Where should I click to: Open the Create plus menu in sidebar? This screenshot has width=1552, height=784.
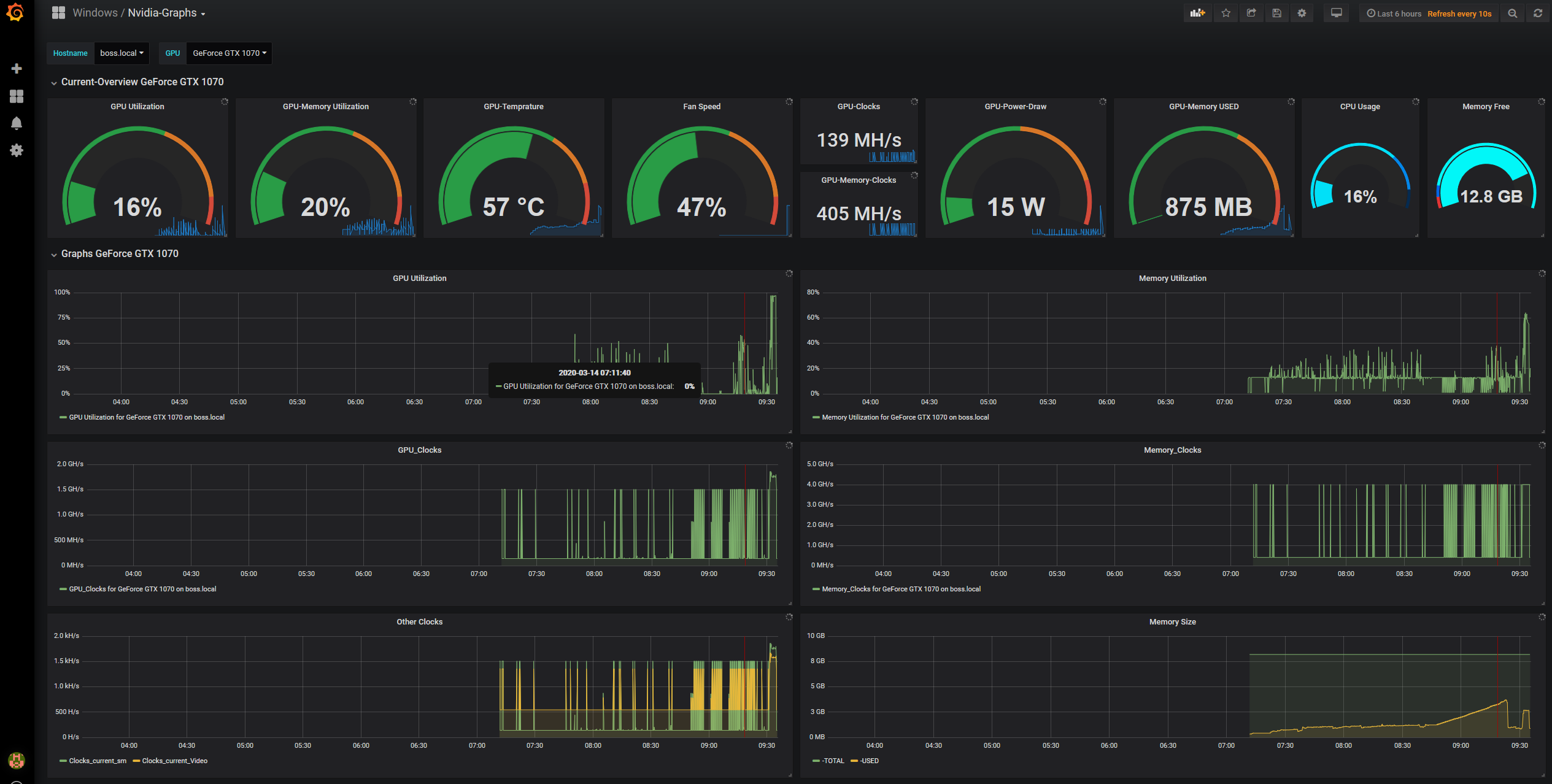17,68
